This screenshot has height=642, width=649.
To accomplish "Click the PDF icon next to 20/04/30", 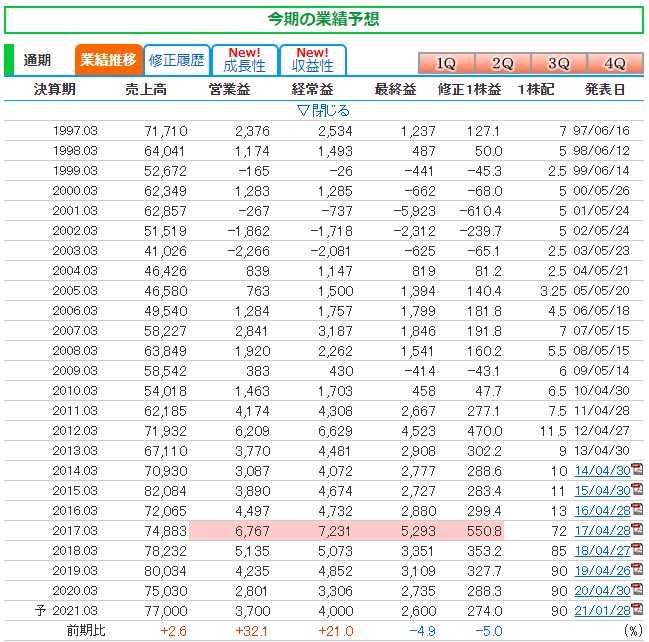I will 636,590.
